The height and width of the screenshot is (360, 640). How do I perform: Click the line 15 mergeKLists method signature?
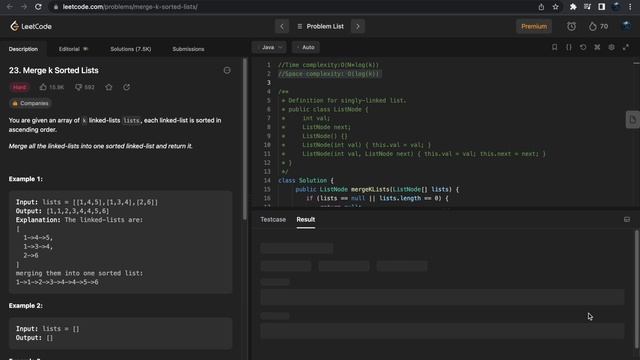377,189
